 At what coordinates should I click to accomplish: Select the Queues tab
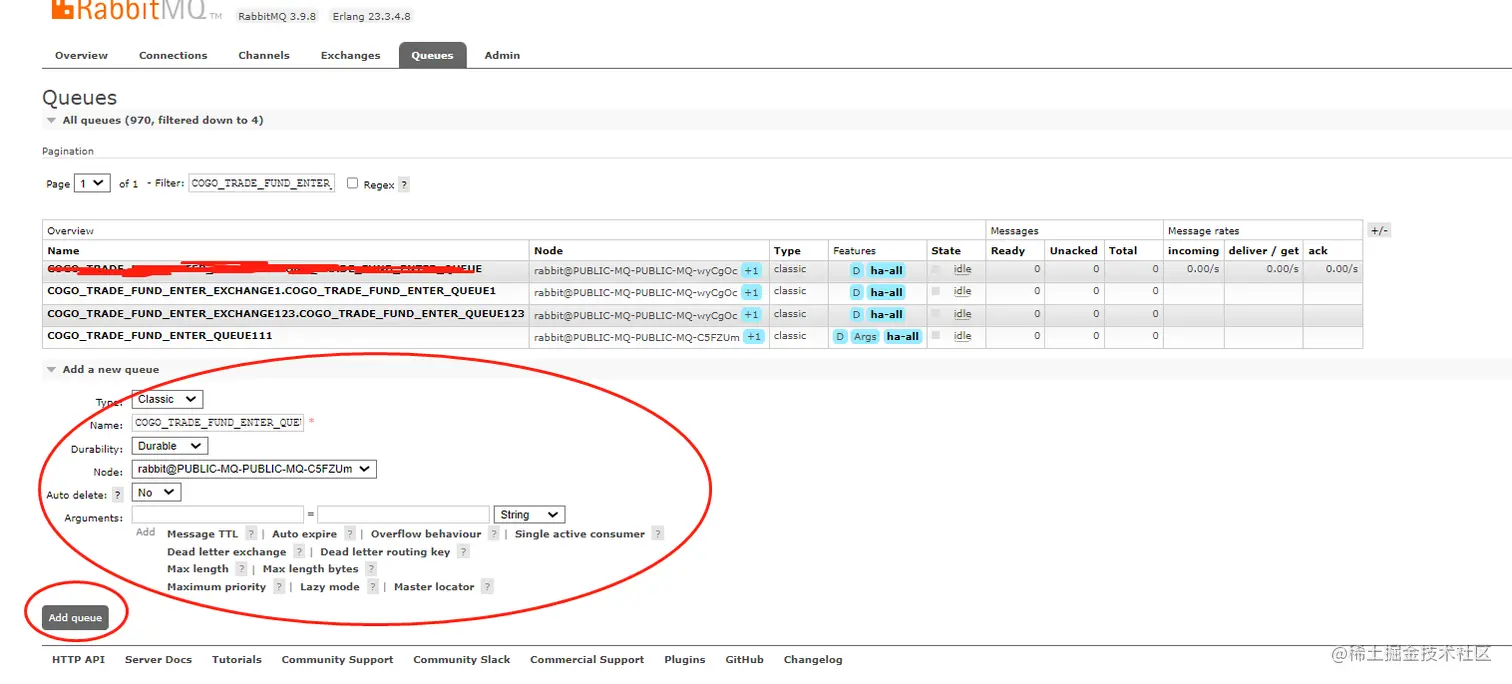coord(432,56)
